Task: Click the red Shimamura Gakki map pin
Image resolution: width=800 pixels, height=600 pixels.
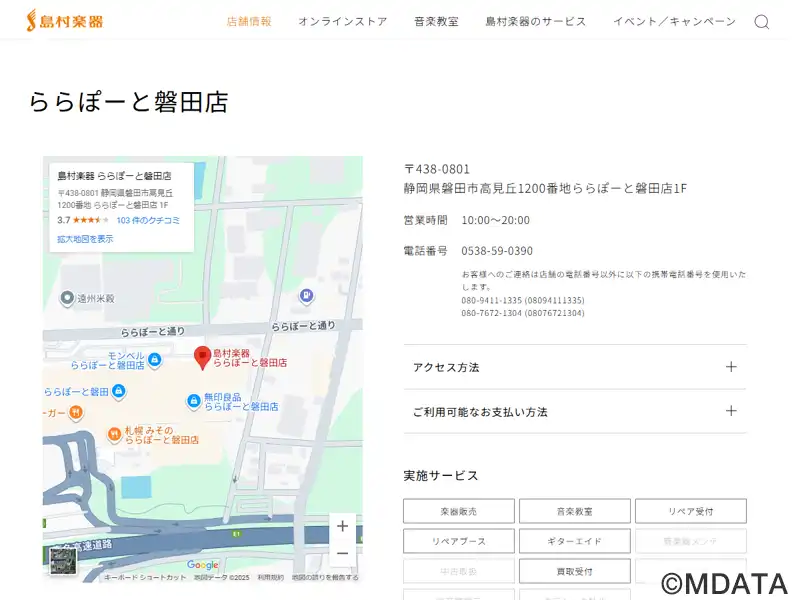Action: click(202, 355)
